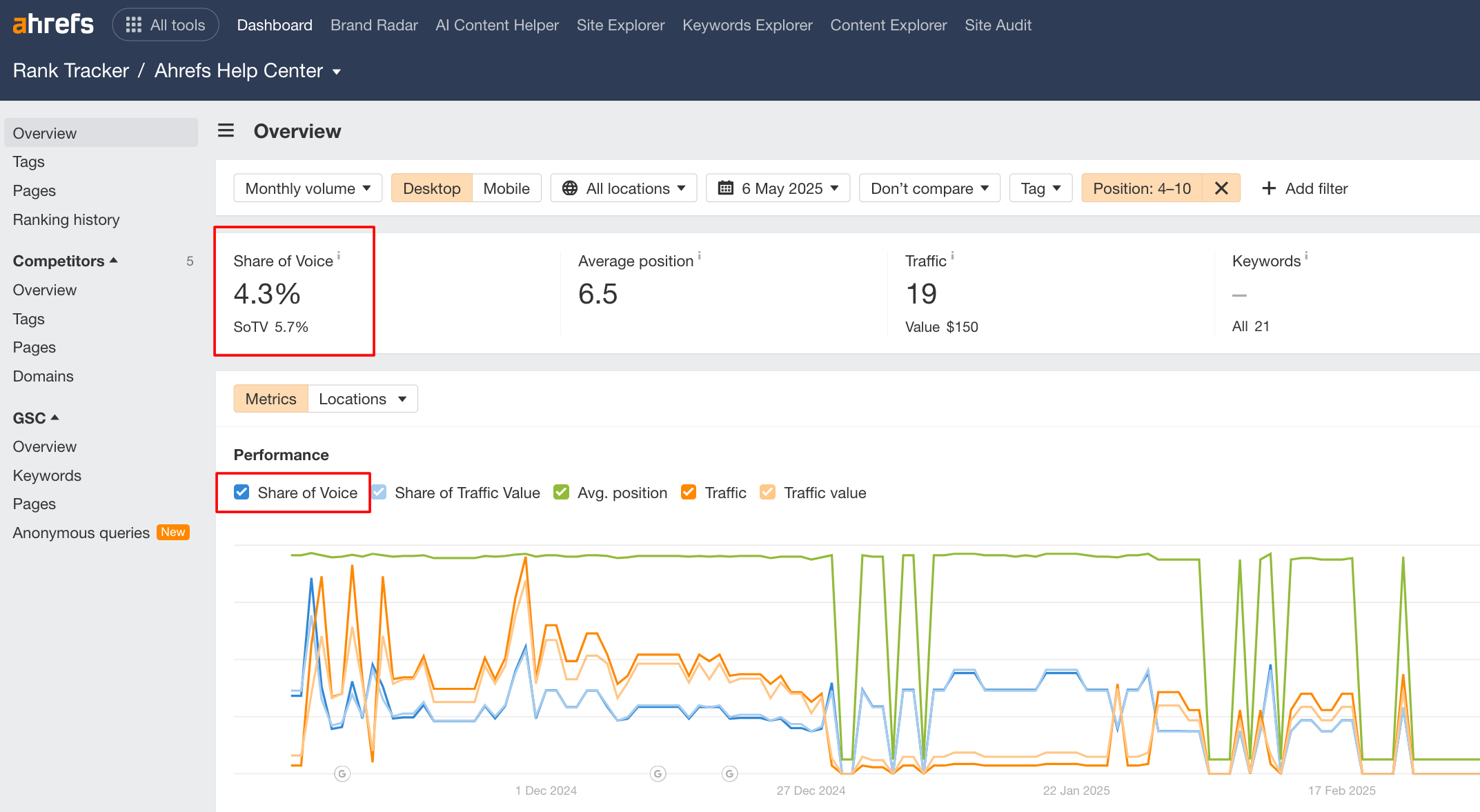Toggle the sidebar with the hamburger icon
Viewport: 1480px width, 812px height.
(226, 130)
